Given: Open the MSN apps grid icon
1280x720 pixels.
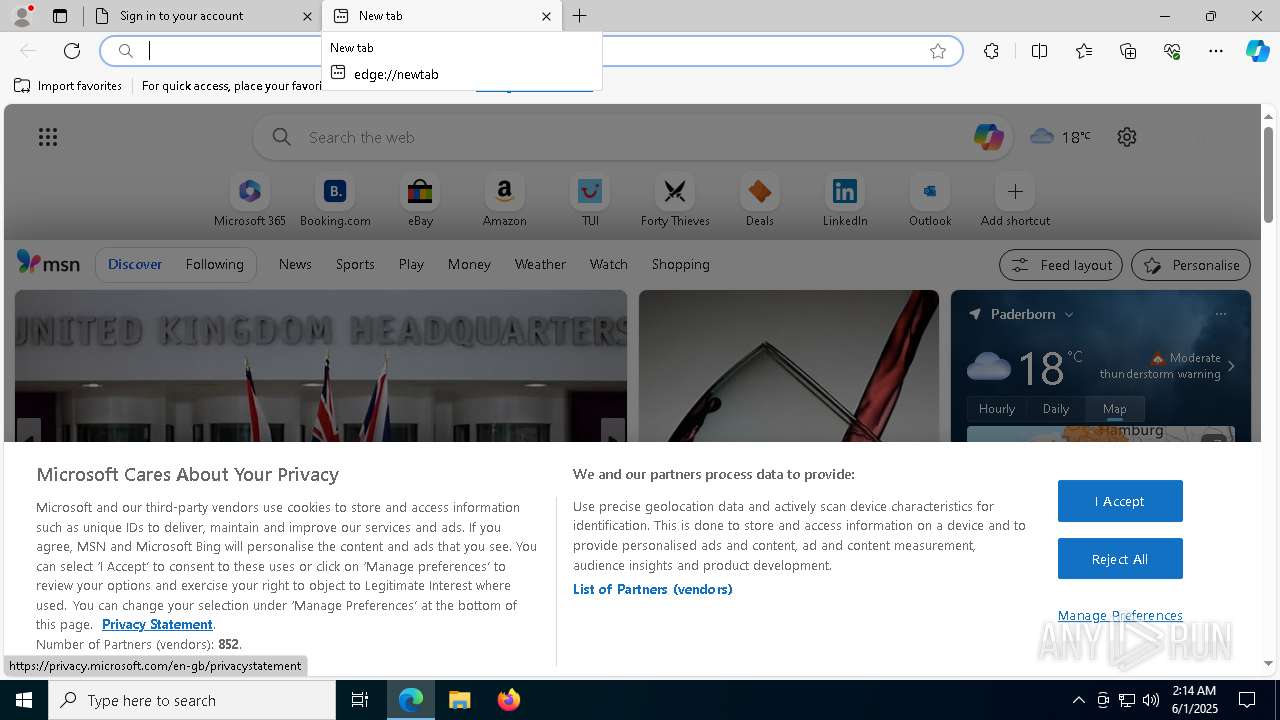Looking at the screenshot, I should [x=48, y=137].
